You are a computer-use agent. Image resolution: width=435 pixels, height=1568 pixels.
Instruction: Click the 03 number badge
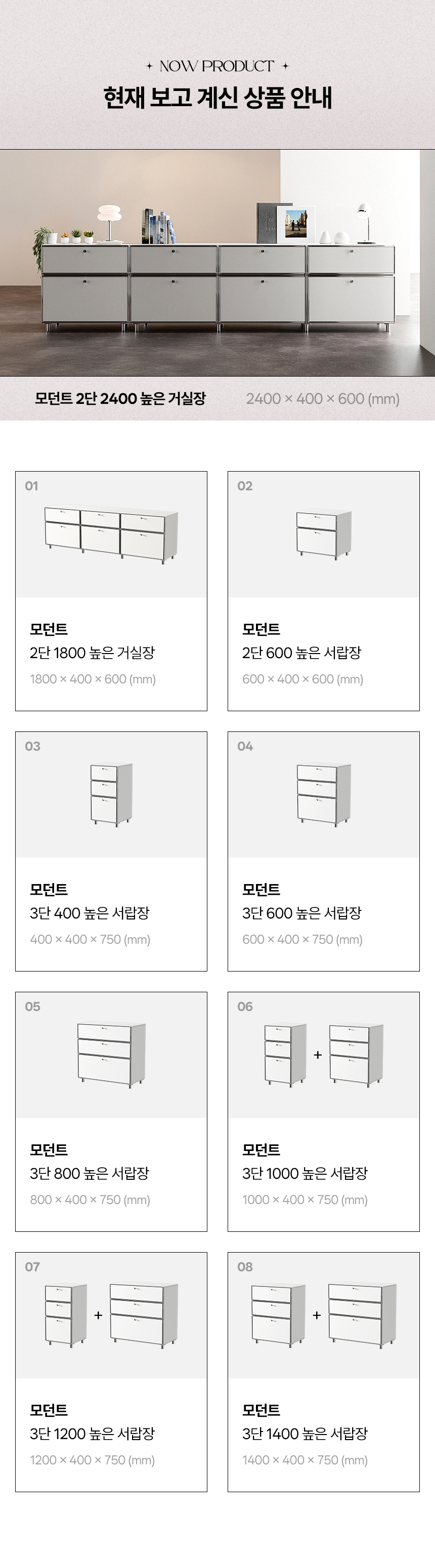[x=32, y=746]
